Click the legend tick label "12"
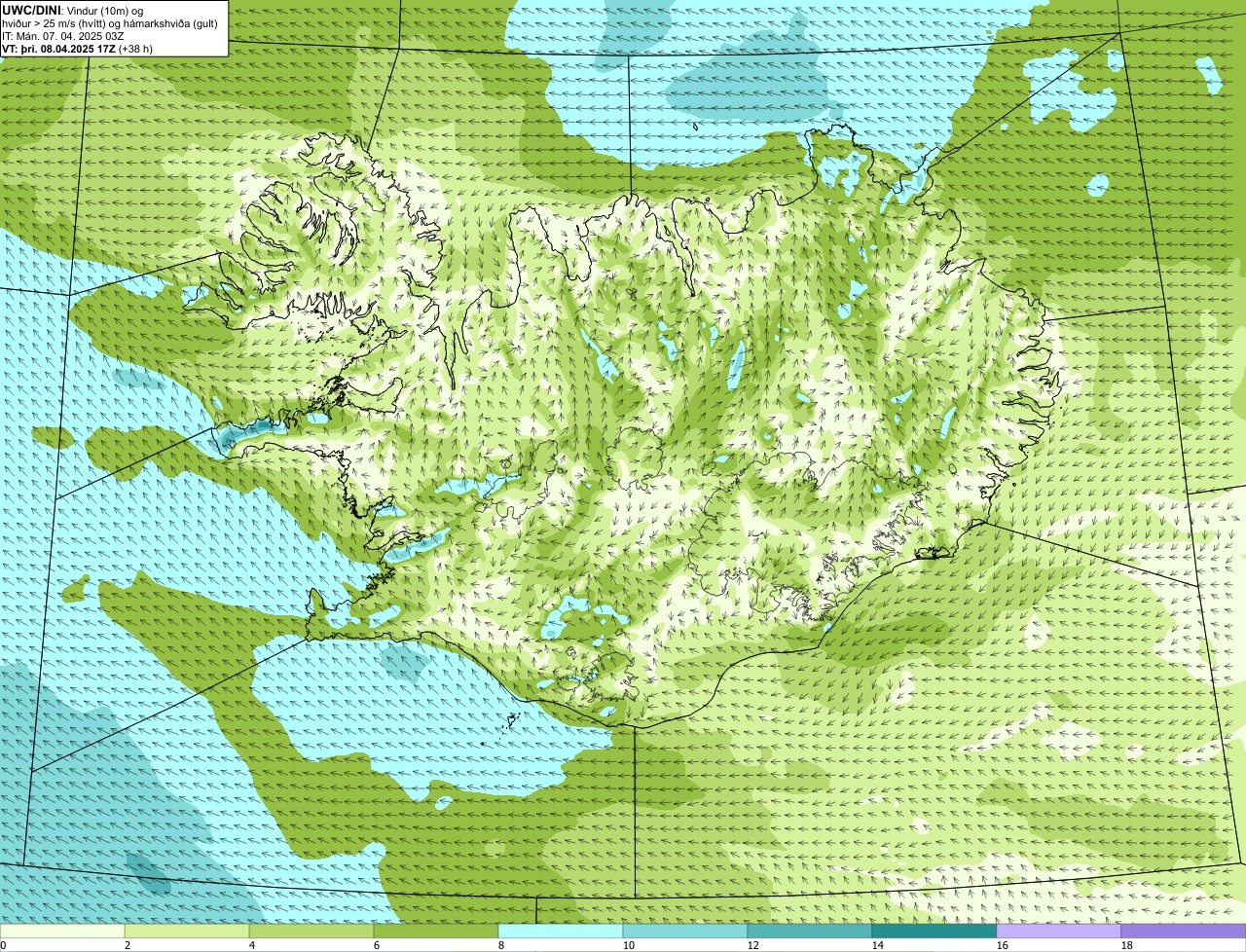The height and width of the screenshot is (952, 1246). point(753,945)
